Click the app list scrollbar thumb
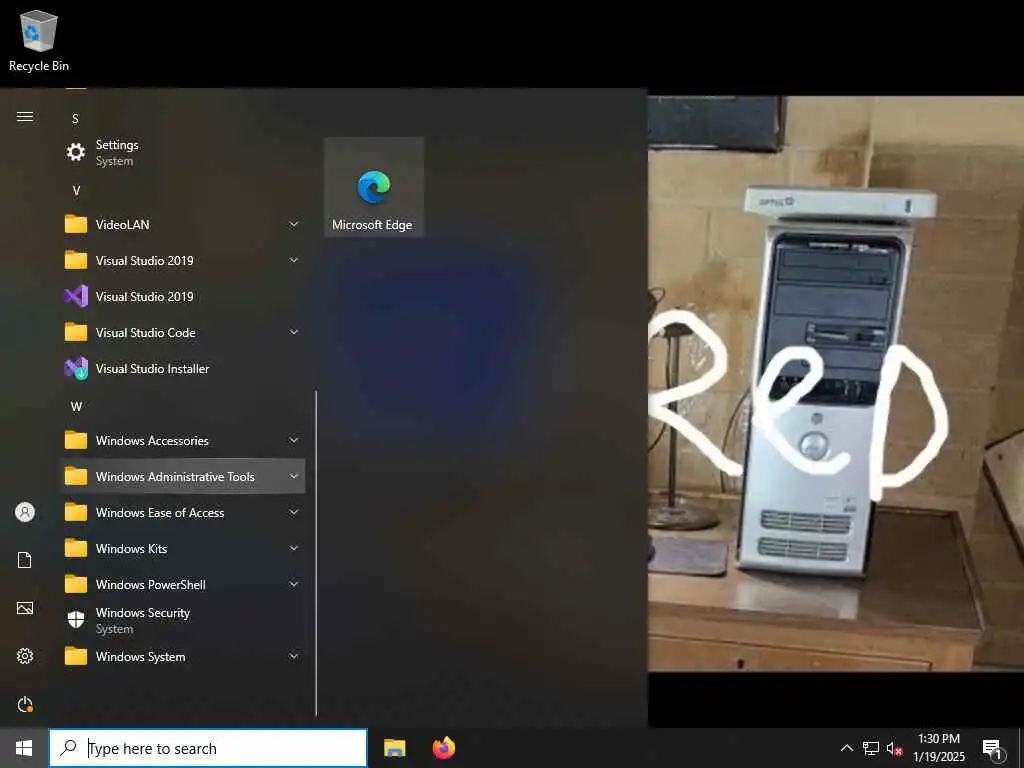The height and width of the screenshot is (768, 1024). [316, 554]
